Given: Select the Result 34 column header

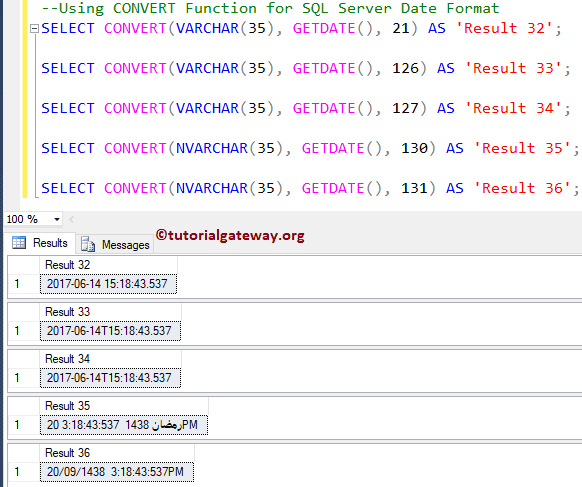Looking at the screenshot, I should [x=110, y=359].
